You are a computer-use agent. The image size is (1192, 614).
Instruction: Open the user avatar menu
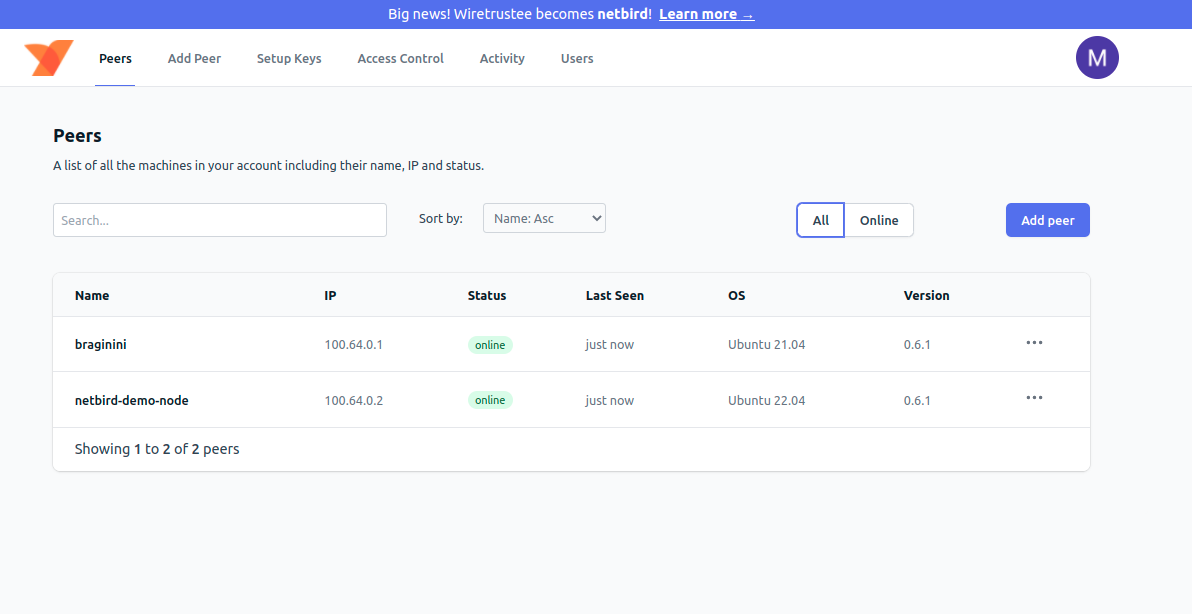tap(1097, 58)
